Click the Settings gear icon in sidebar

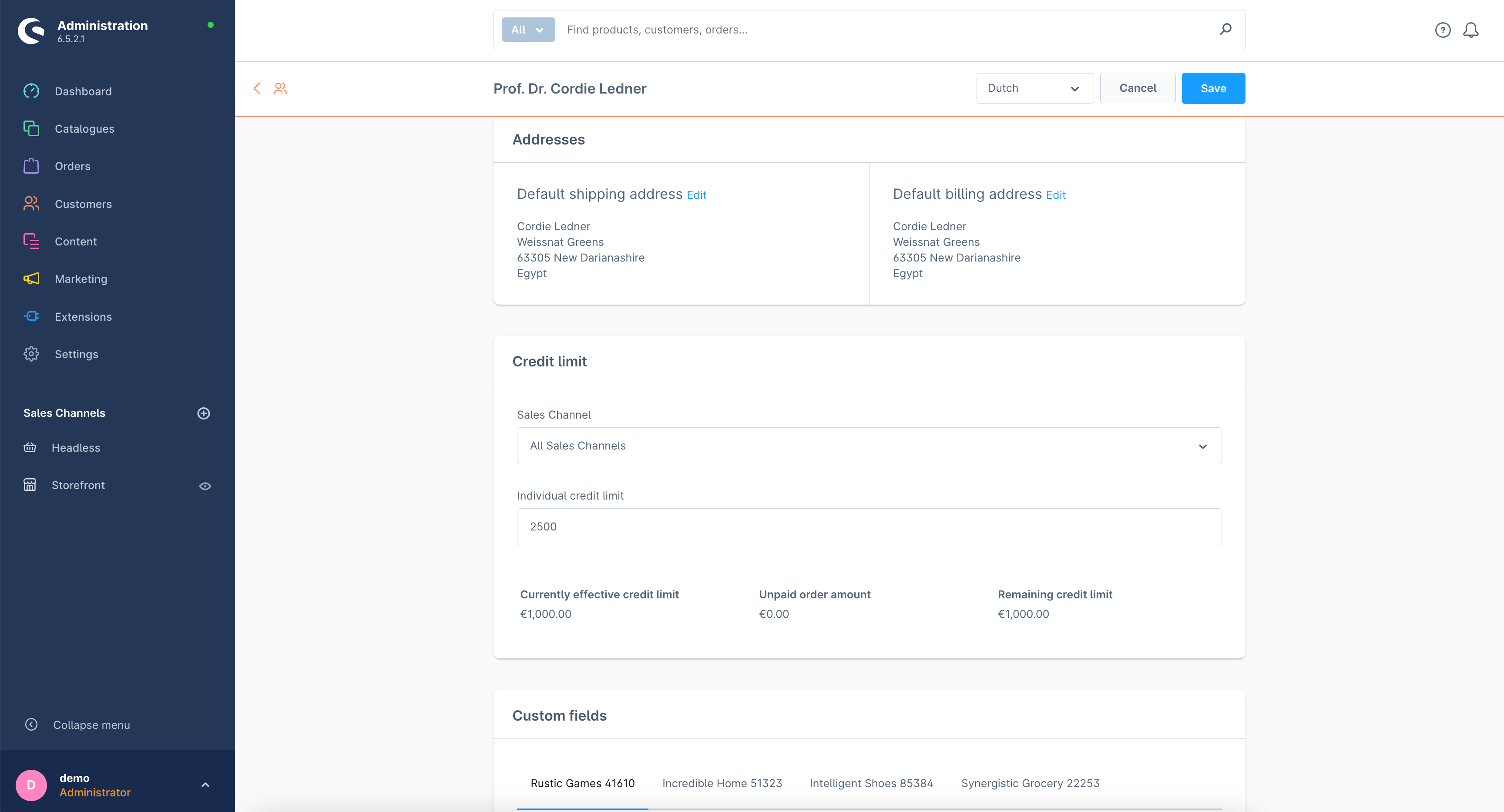coord(31,354)
